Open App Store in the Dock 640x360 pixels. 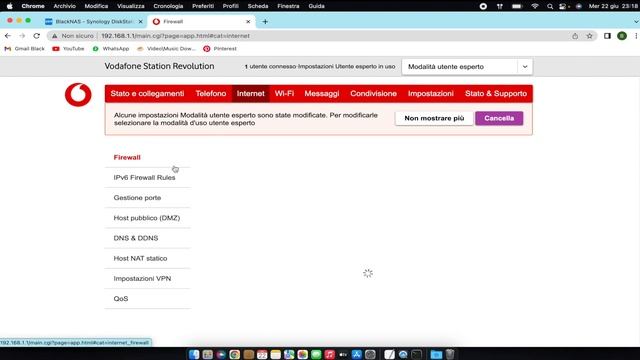click(357, 354)
